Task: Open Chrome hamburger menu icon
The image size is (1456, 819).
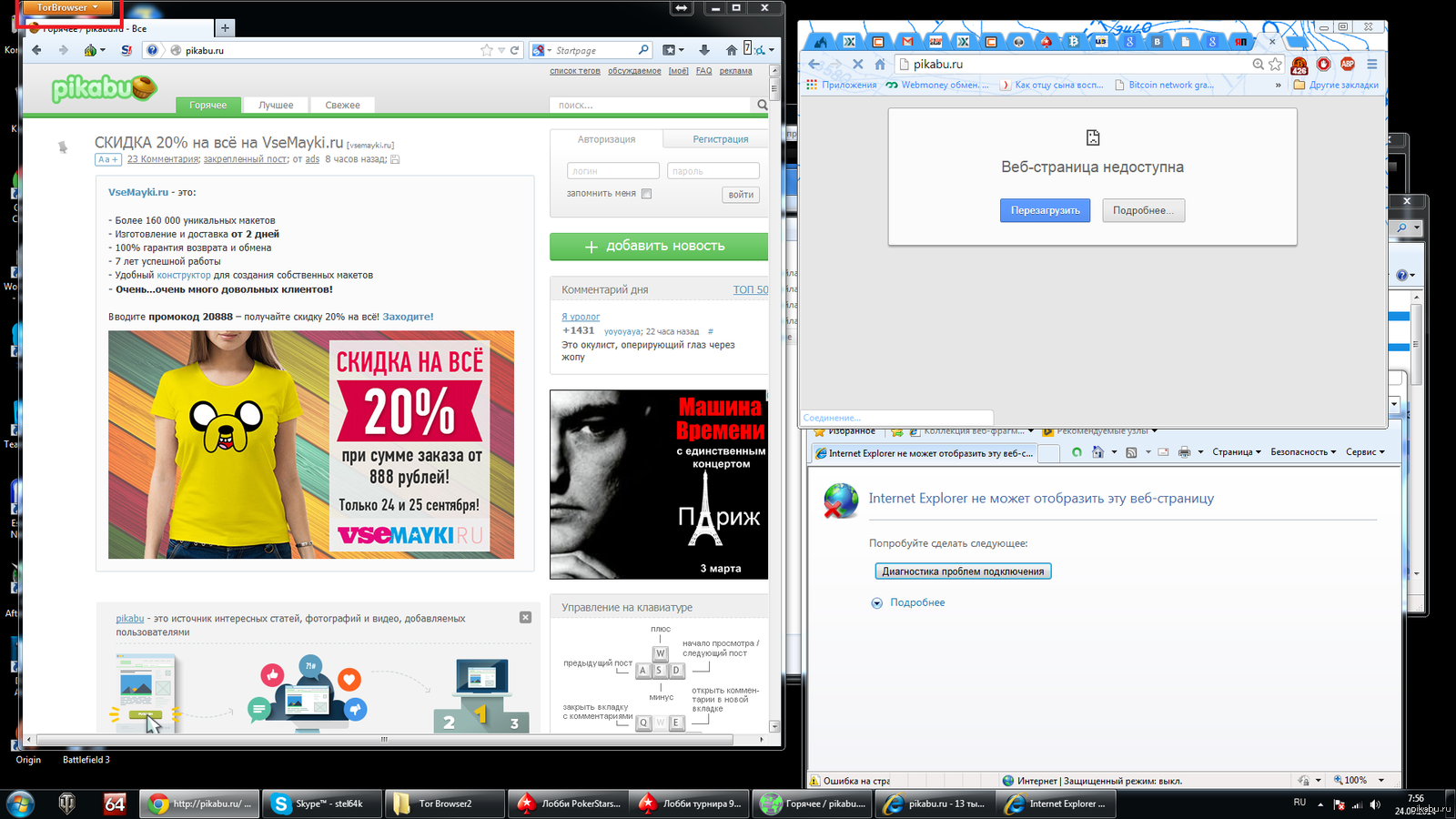Action: (1372, 64)
